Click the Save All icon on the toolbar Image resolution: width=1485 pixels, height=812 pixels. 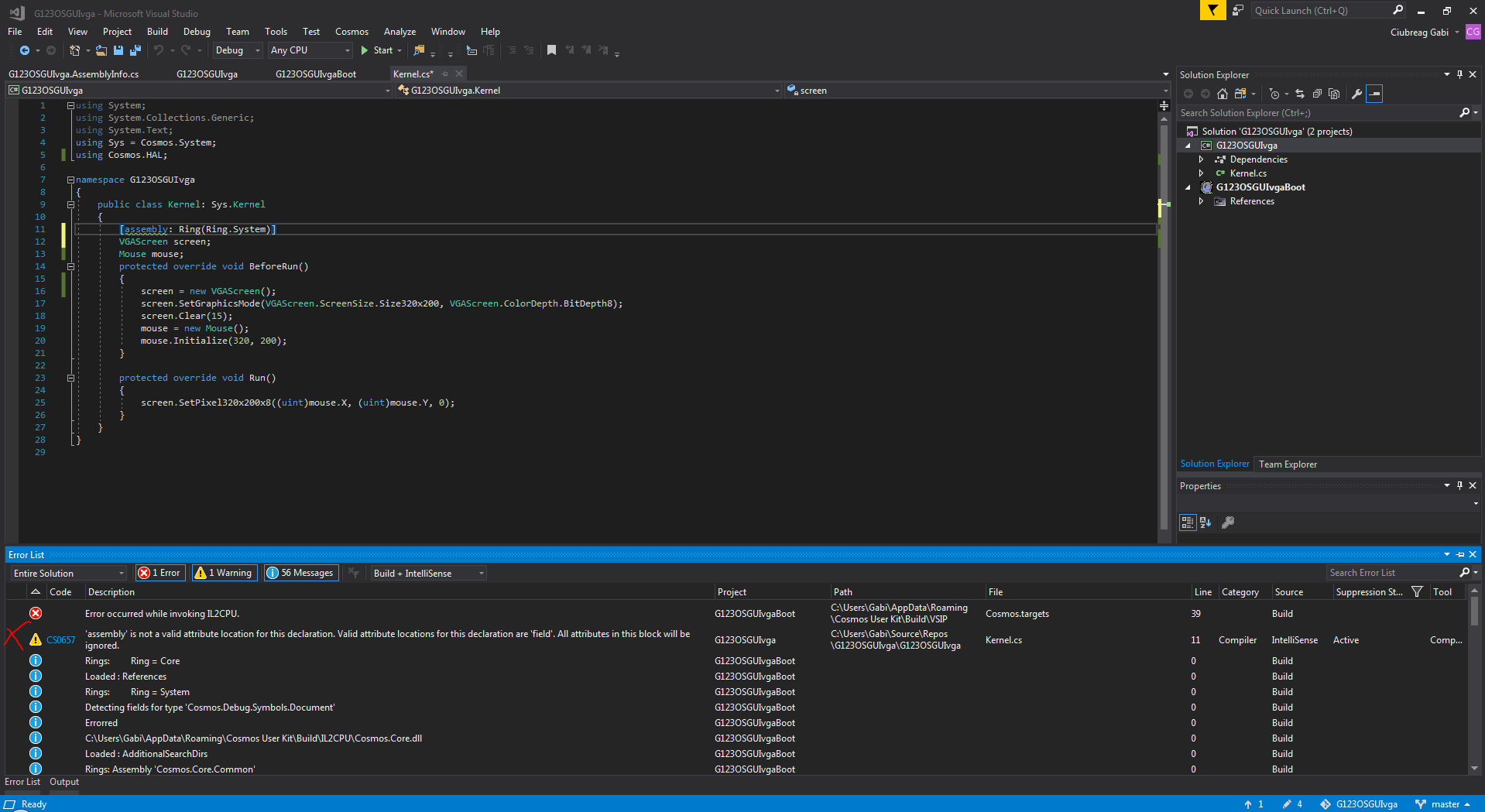pos(135,50)
